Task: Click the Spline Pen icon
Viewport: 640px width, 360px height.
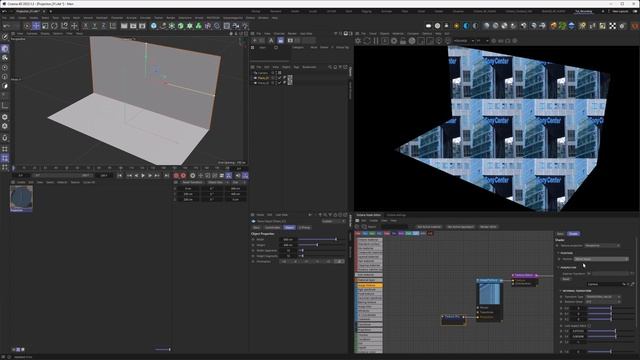Action: [162, 26]
